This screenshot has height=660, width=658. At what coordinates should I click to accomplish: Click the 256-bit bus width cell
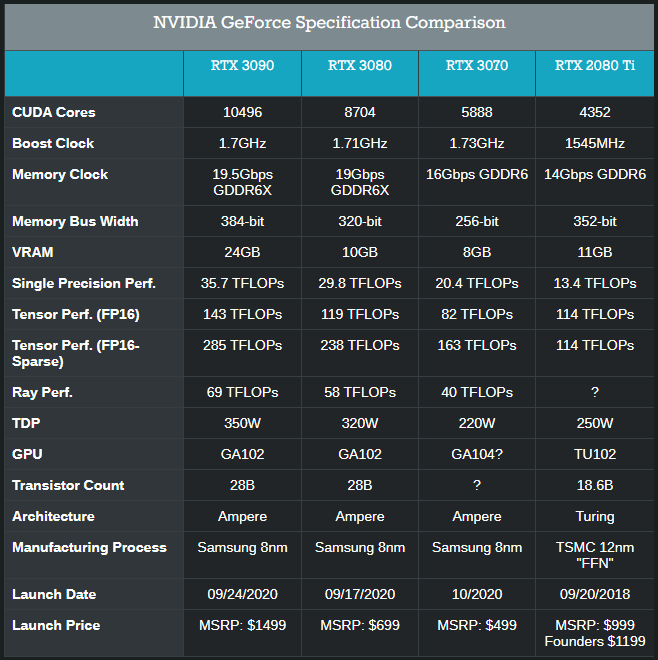[477, 221]
